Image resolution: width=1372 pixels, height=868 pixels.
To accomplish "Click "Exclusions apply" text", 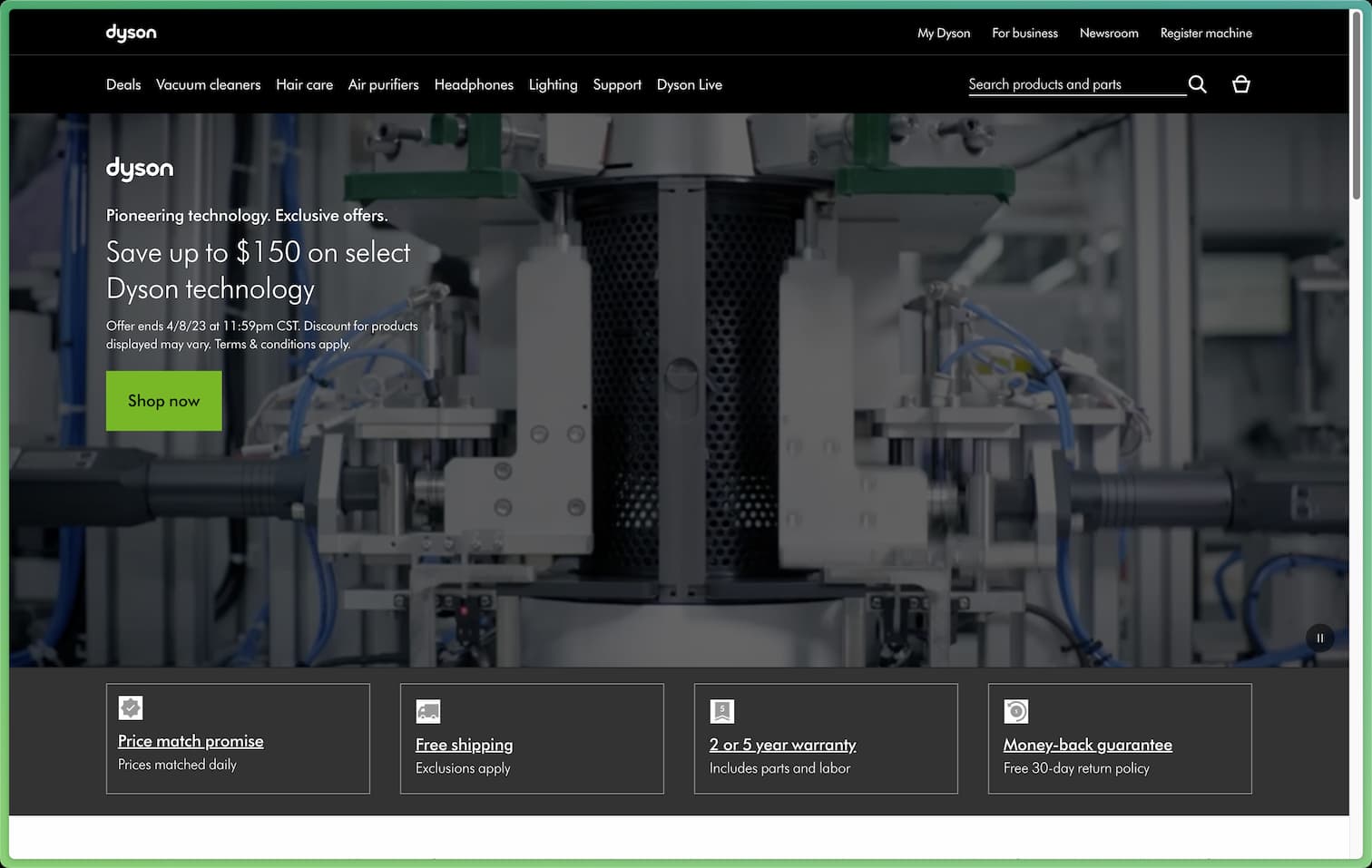I will 463,768.
